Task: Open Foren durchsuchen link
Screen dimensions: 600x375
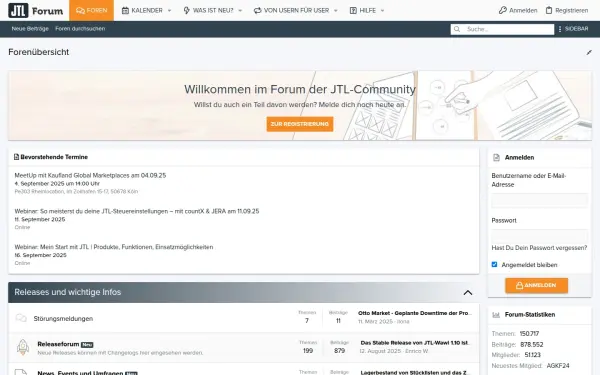Action: coord(80,29)
